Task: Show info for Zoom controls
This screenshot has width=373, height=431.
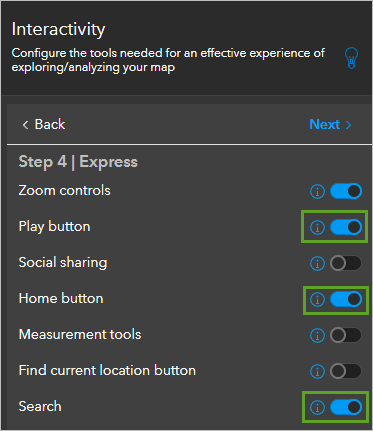Action: click(x=317, y=192)
